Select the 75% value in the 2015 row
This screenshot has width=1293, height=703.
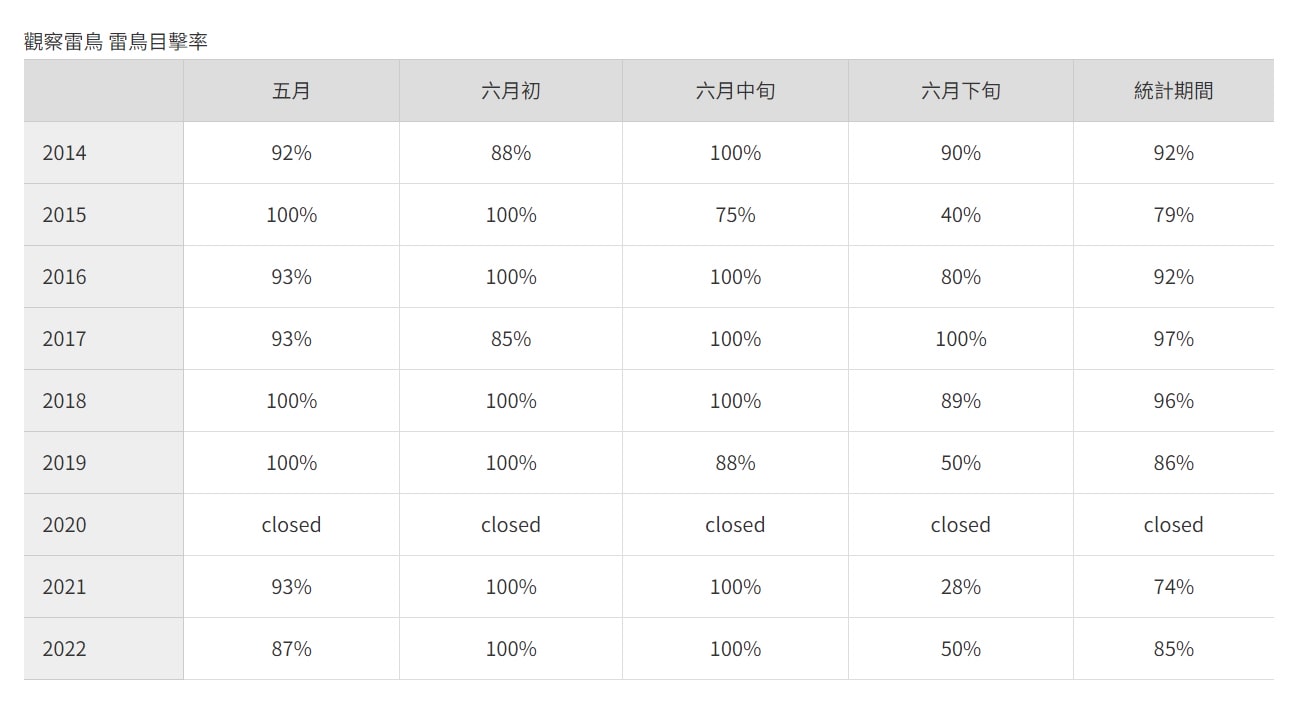pyautogui.click(x=735, y=215)
